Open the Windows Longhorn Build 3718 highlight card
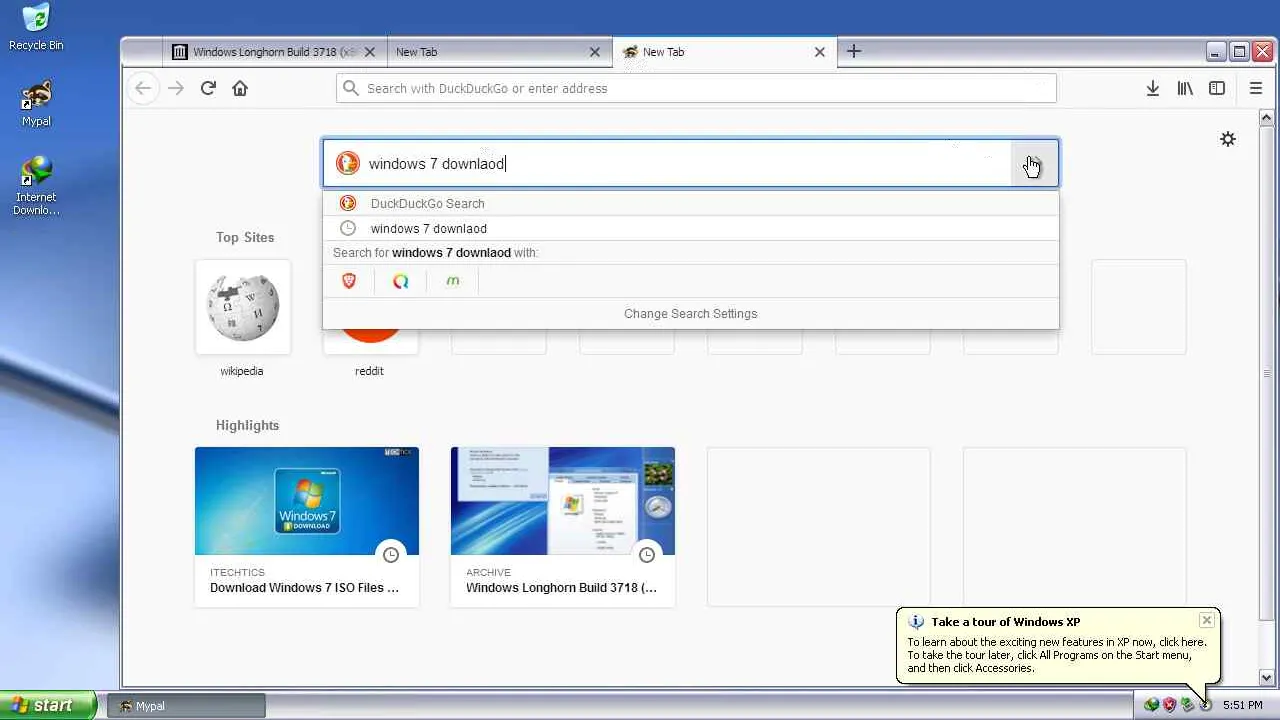Screen dimensions: 1280x720 point(563,526)
